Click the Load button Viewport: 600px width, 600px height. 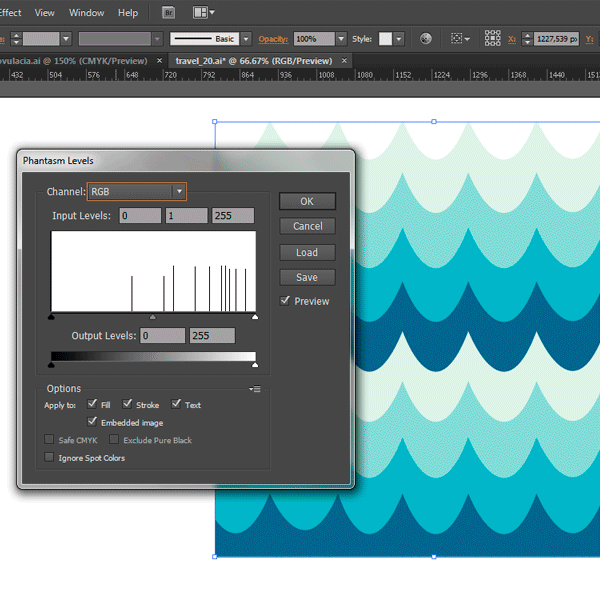[307, 253]
